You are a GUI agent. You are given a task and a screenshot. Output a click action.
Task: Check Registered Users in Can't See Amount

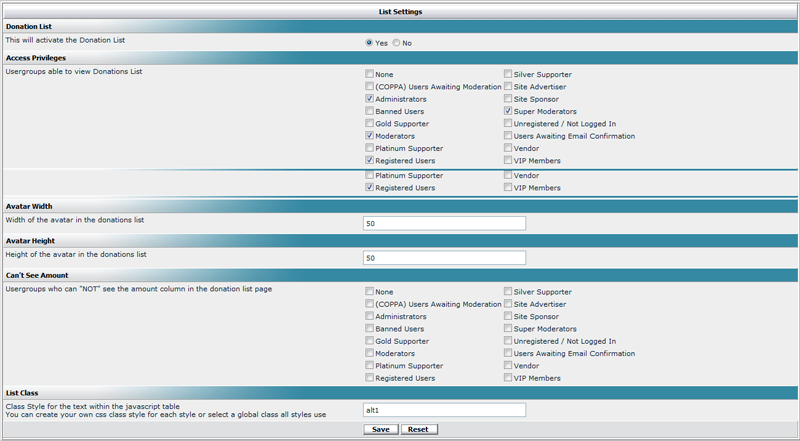coord(369,378)
